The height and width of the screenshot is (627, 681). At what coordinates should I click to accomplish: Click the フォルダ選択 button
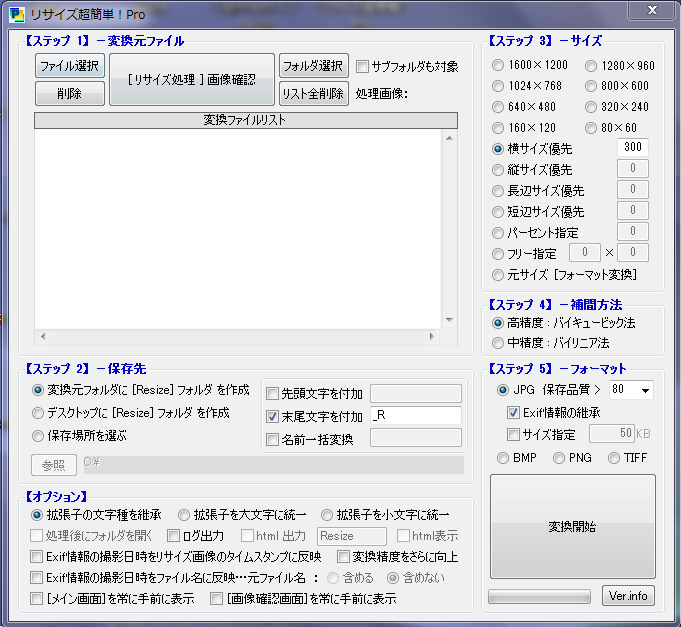[x=314, y=66]
